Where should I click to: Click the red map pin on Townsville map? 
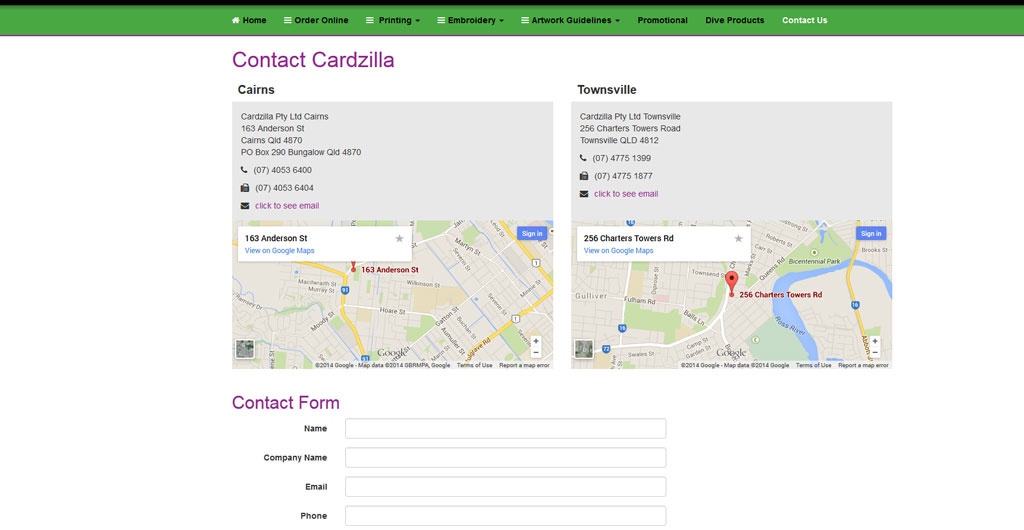[x=731, y=281]
